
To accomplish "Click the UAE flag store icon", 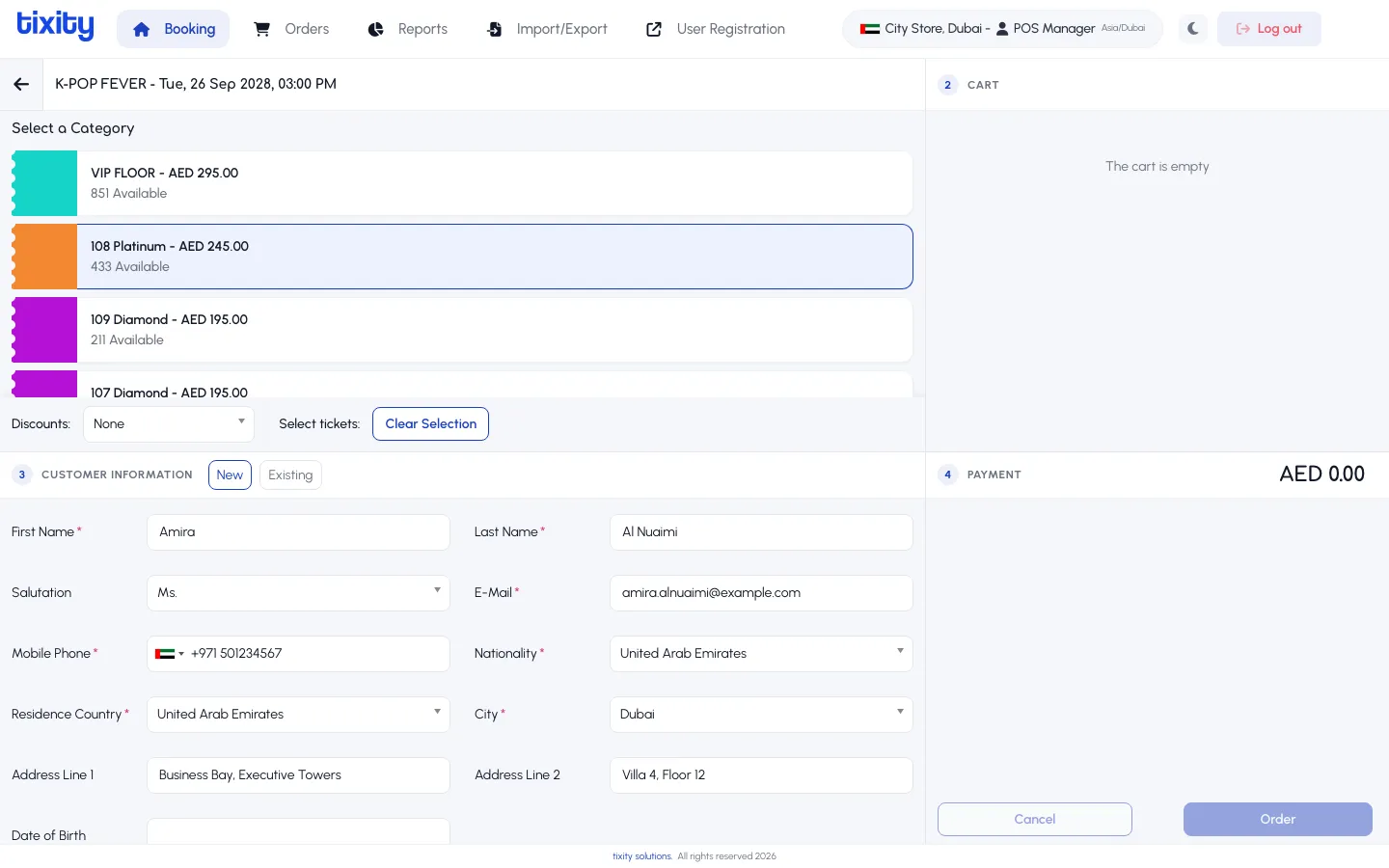I will coord(870,29).
